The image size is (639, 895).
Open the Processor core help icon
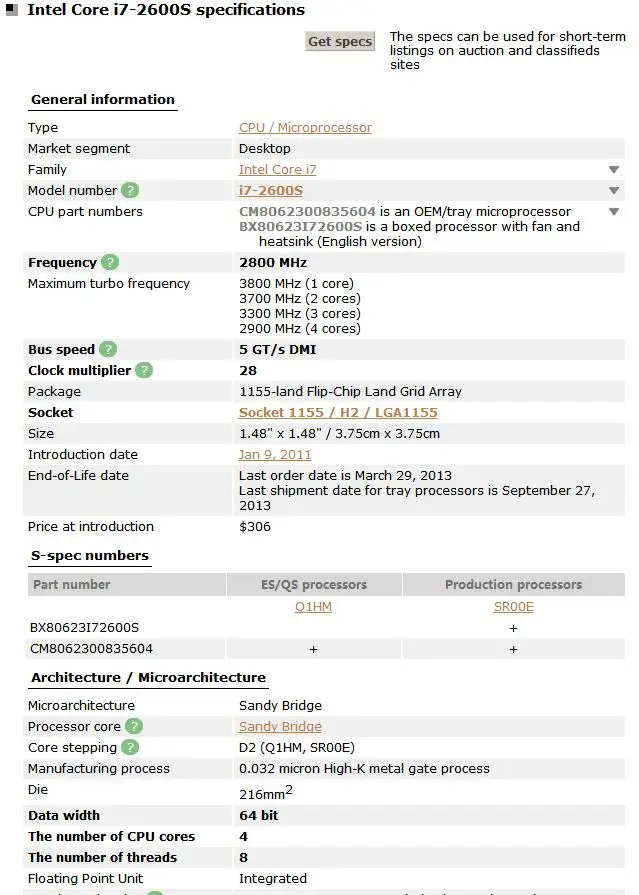pos(134,726)
